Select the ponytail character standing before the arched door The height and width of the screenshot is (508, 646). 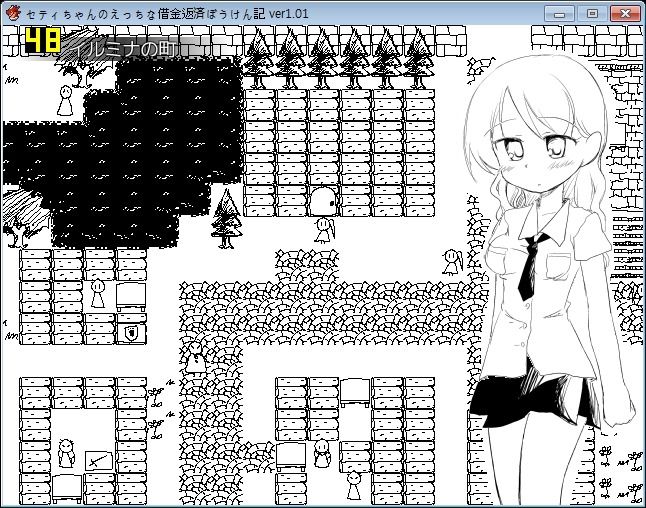(325, 230)
